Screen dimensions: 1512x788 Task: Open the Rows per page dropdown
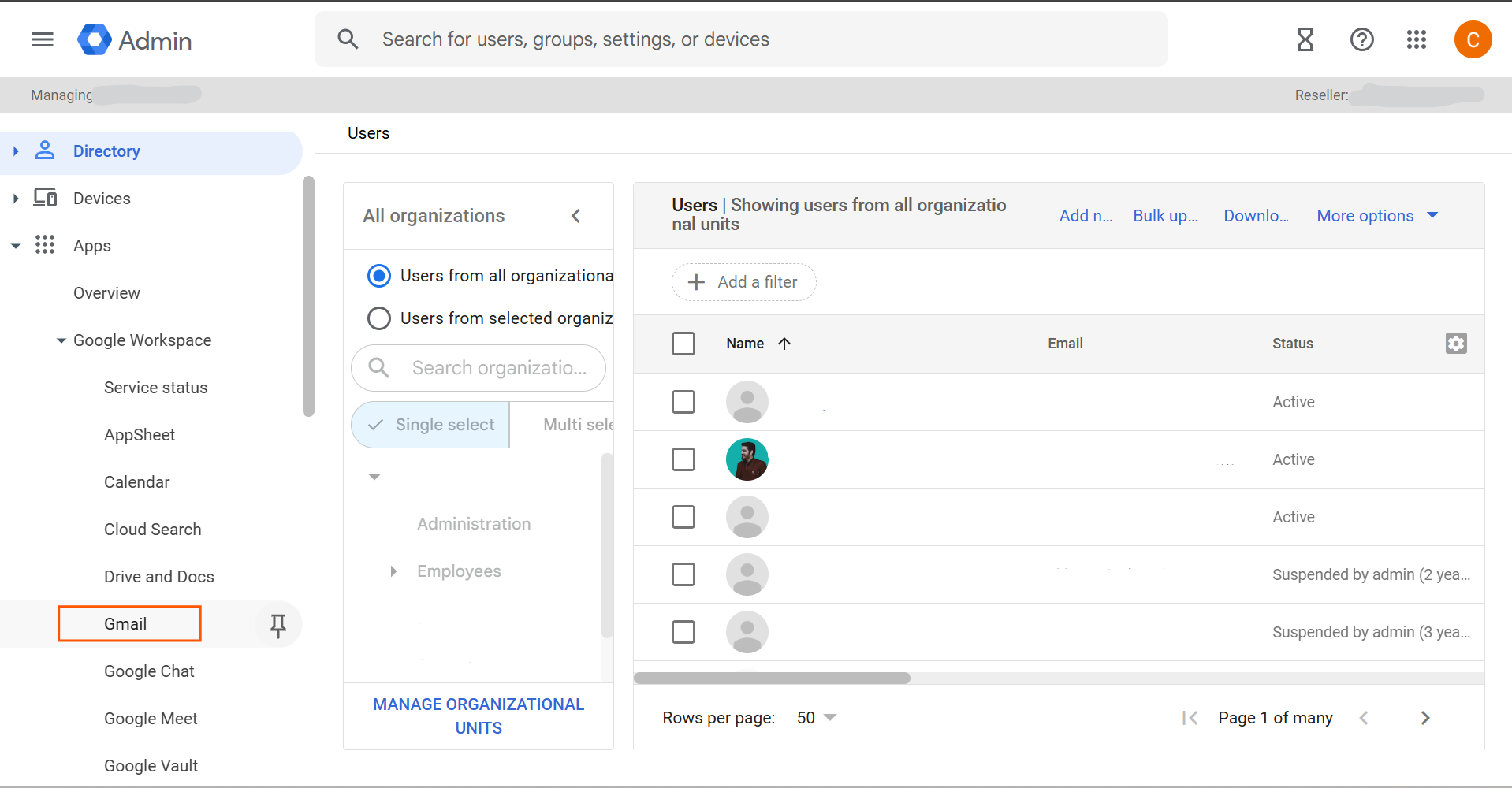(x=817, y=718)
